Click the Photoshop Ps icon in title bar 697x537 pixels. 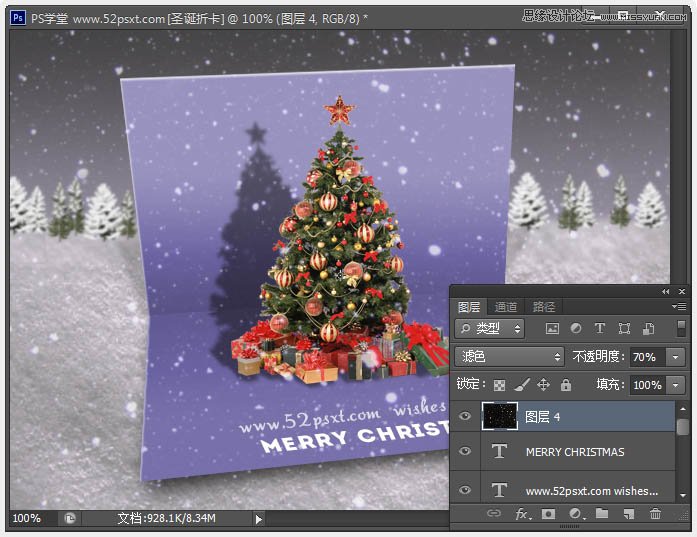(17, 18)
